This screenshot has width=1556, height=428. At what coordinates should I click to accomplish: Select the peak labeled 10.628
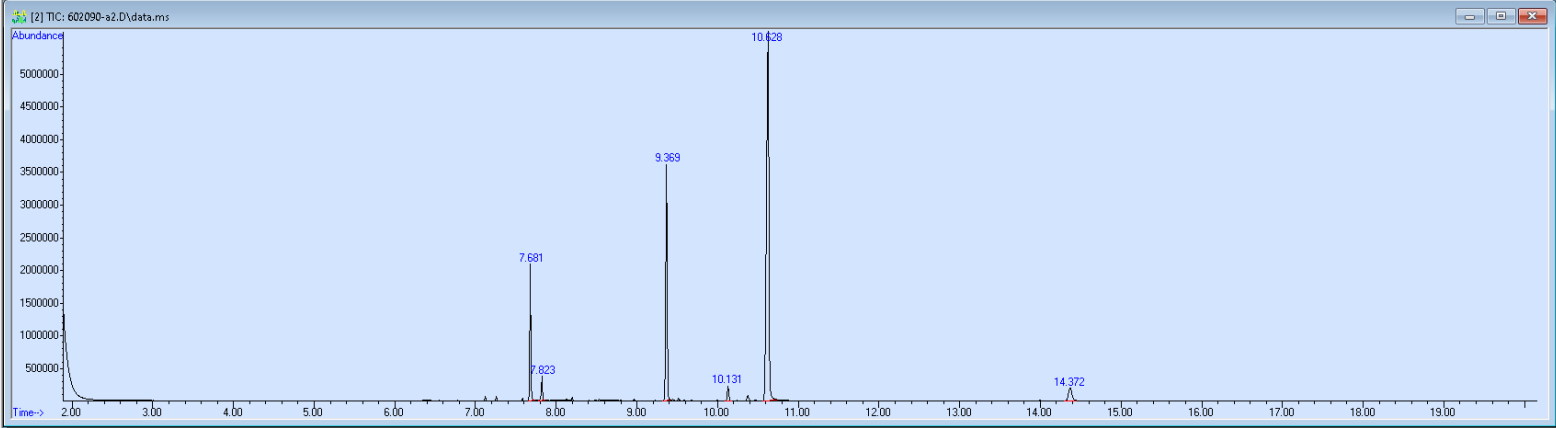tap(767, 37)
